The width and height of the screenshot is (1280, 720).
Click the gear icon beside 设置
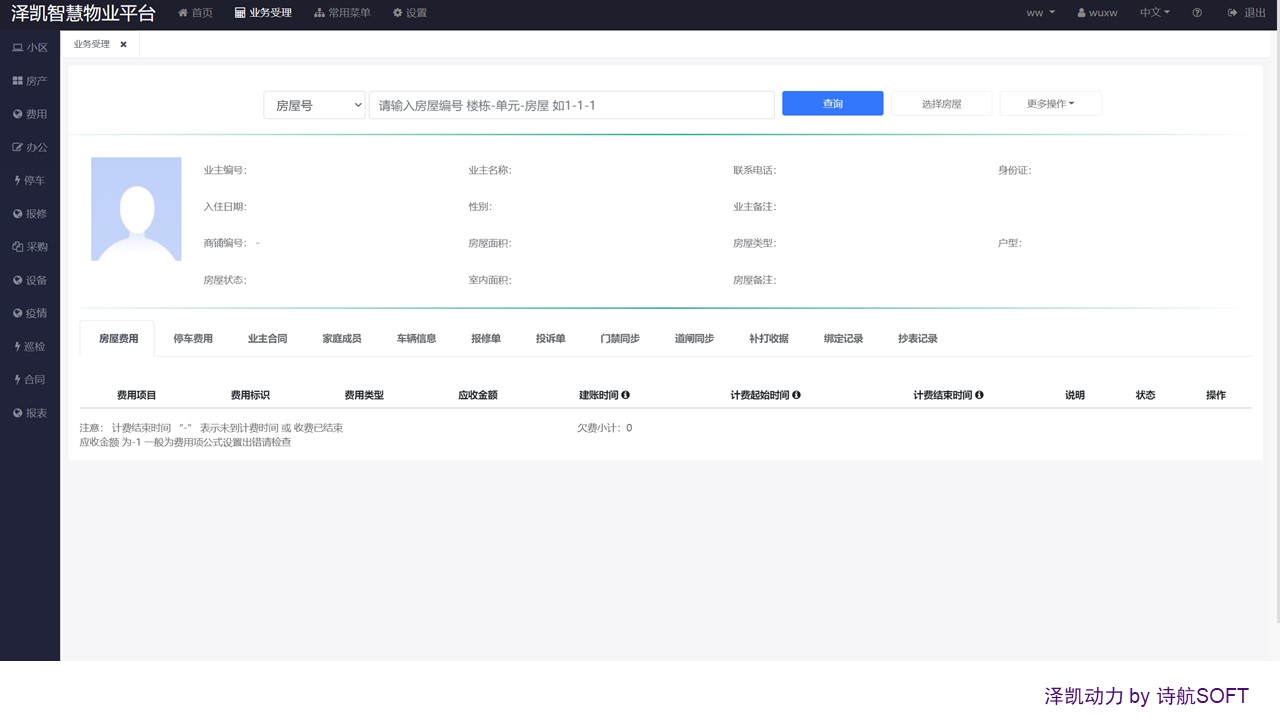(x=398, y=13)
